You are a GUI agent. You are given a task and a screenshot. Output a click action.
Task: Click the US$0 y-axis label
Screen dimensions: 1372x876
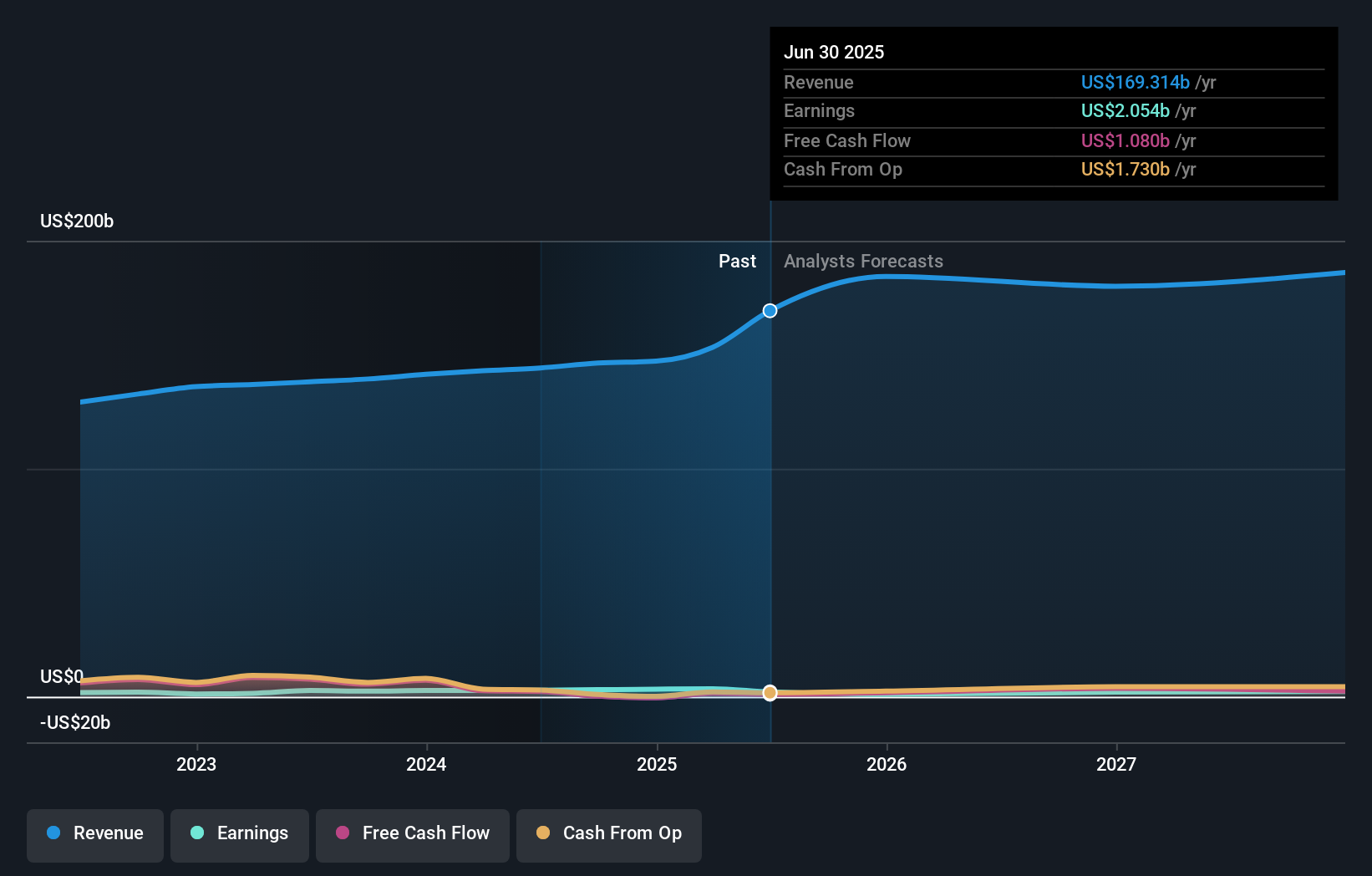pyautogui.click(x=62, y=676)
